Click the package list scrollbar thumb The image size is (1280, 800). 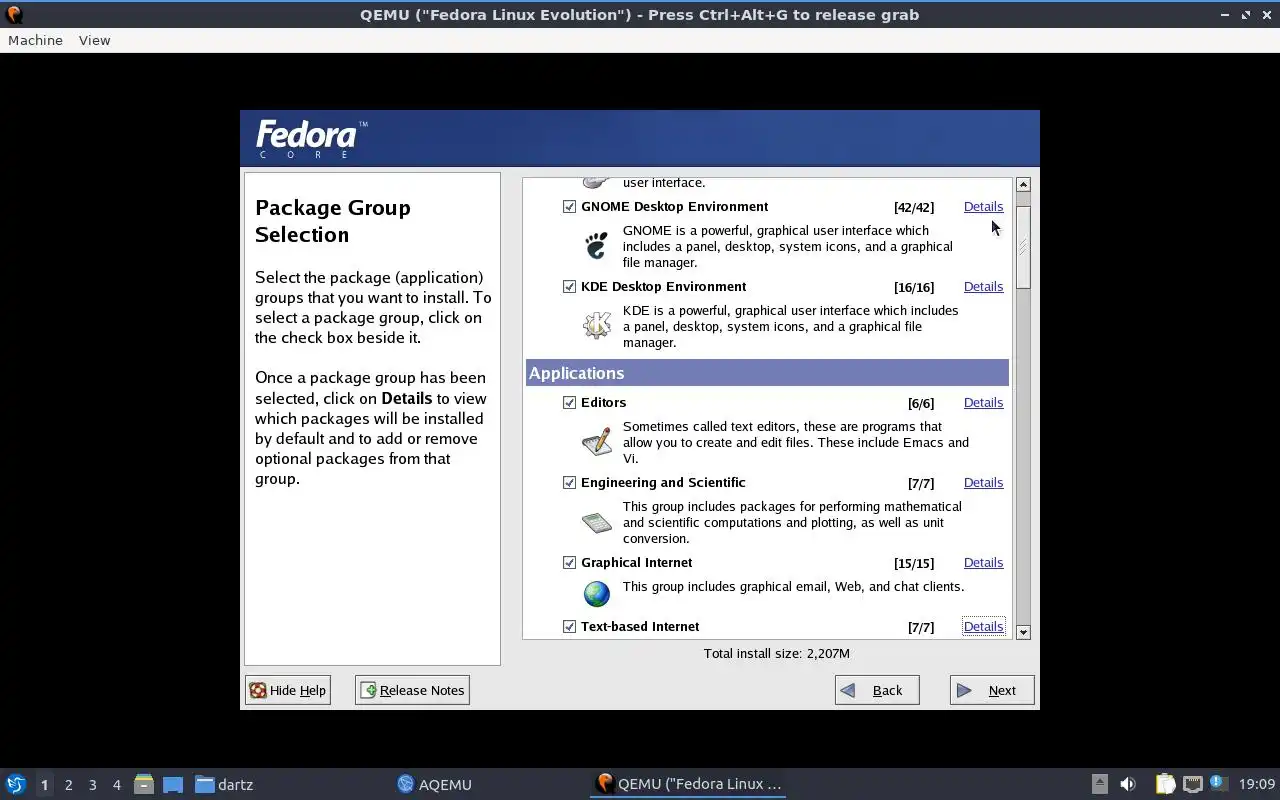[1023, 248]
